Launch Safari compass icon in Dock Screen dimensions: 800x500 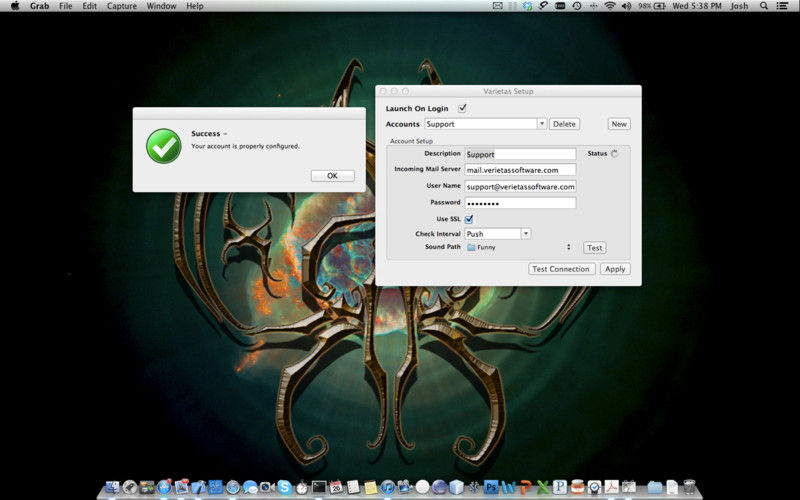tap(233, 487)
